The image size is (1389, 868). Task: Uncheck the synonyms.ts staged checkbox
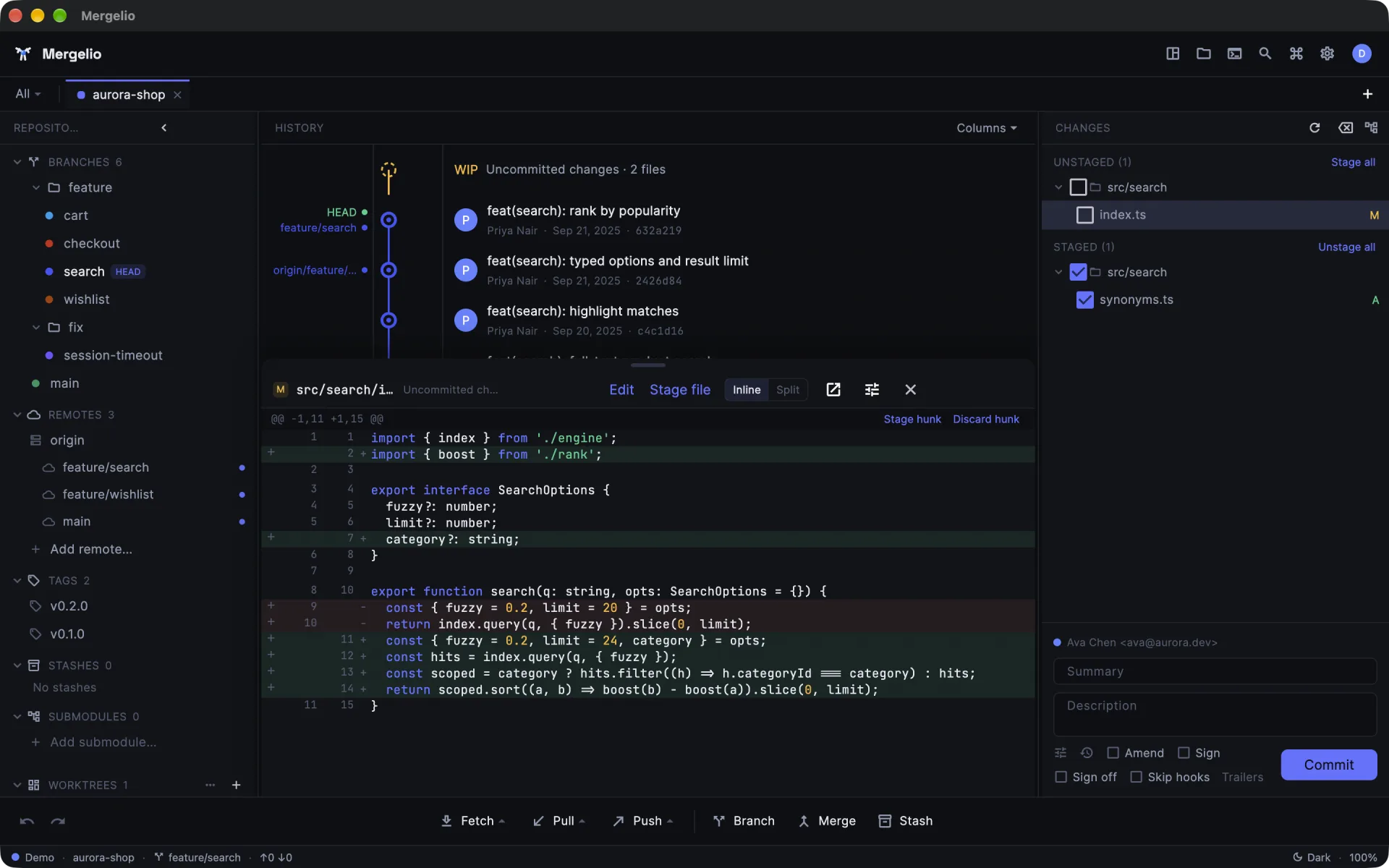pos(1084,299)
